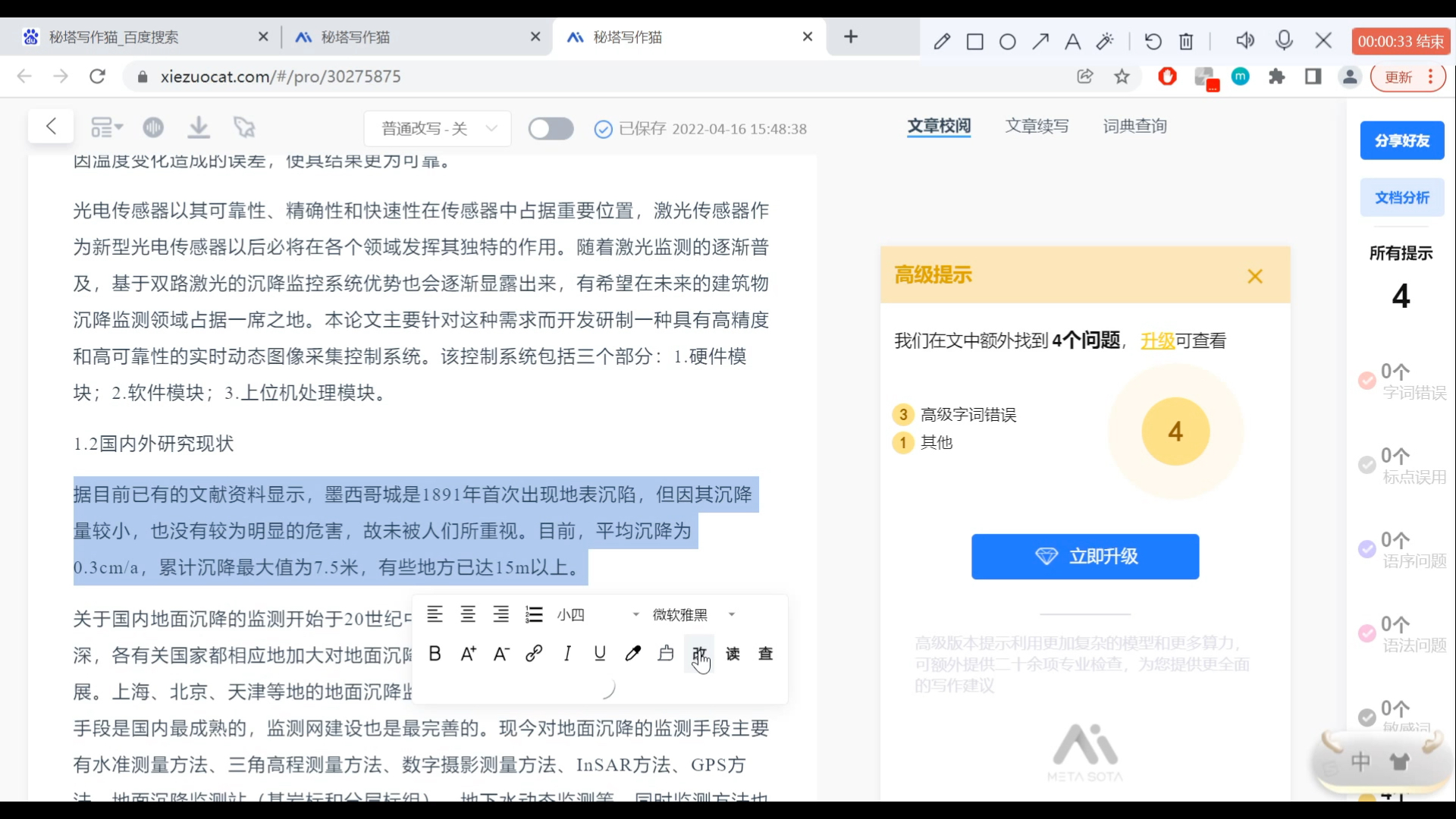Increase font size with A+ icon
This screenshot has width=1456, height=819.
click(x=468, y=654)
